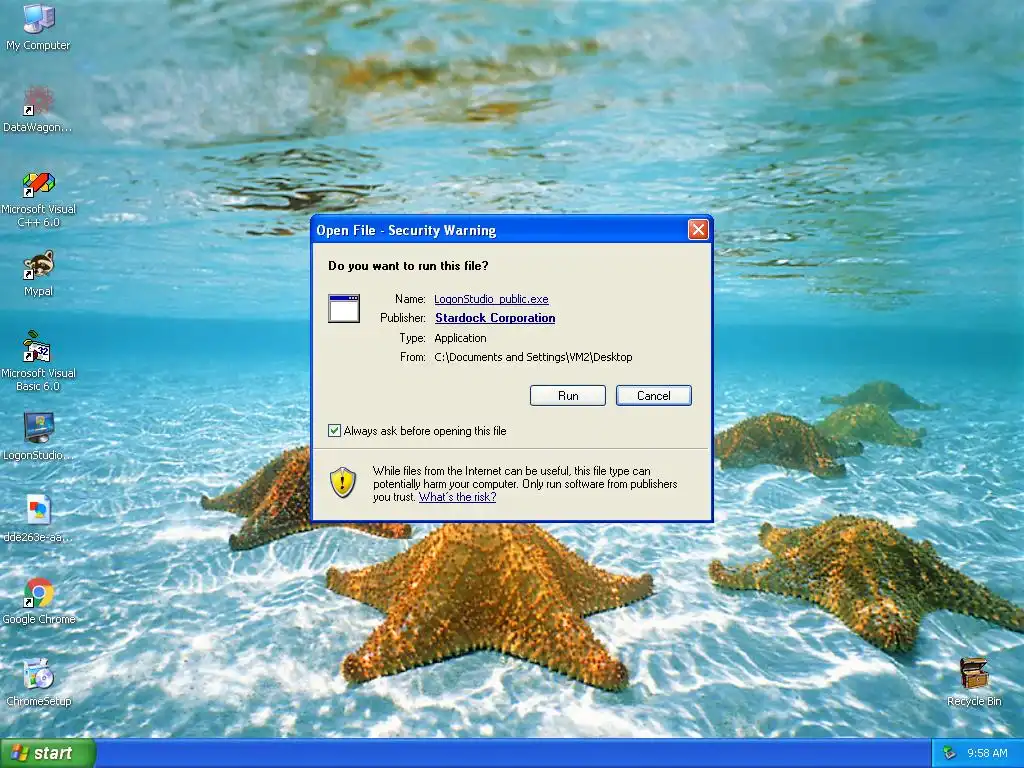1024x768 pixels.
Task: Select the dde263e-aa file icon
Action: pyautogui.click(x=38, y=519)
